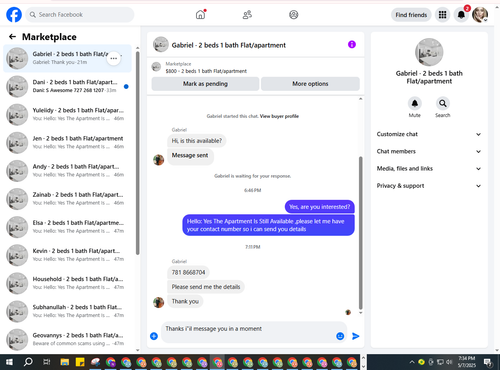500x370 pixels.
Task: Open Windows action center notifications
Action: (488, 362)
